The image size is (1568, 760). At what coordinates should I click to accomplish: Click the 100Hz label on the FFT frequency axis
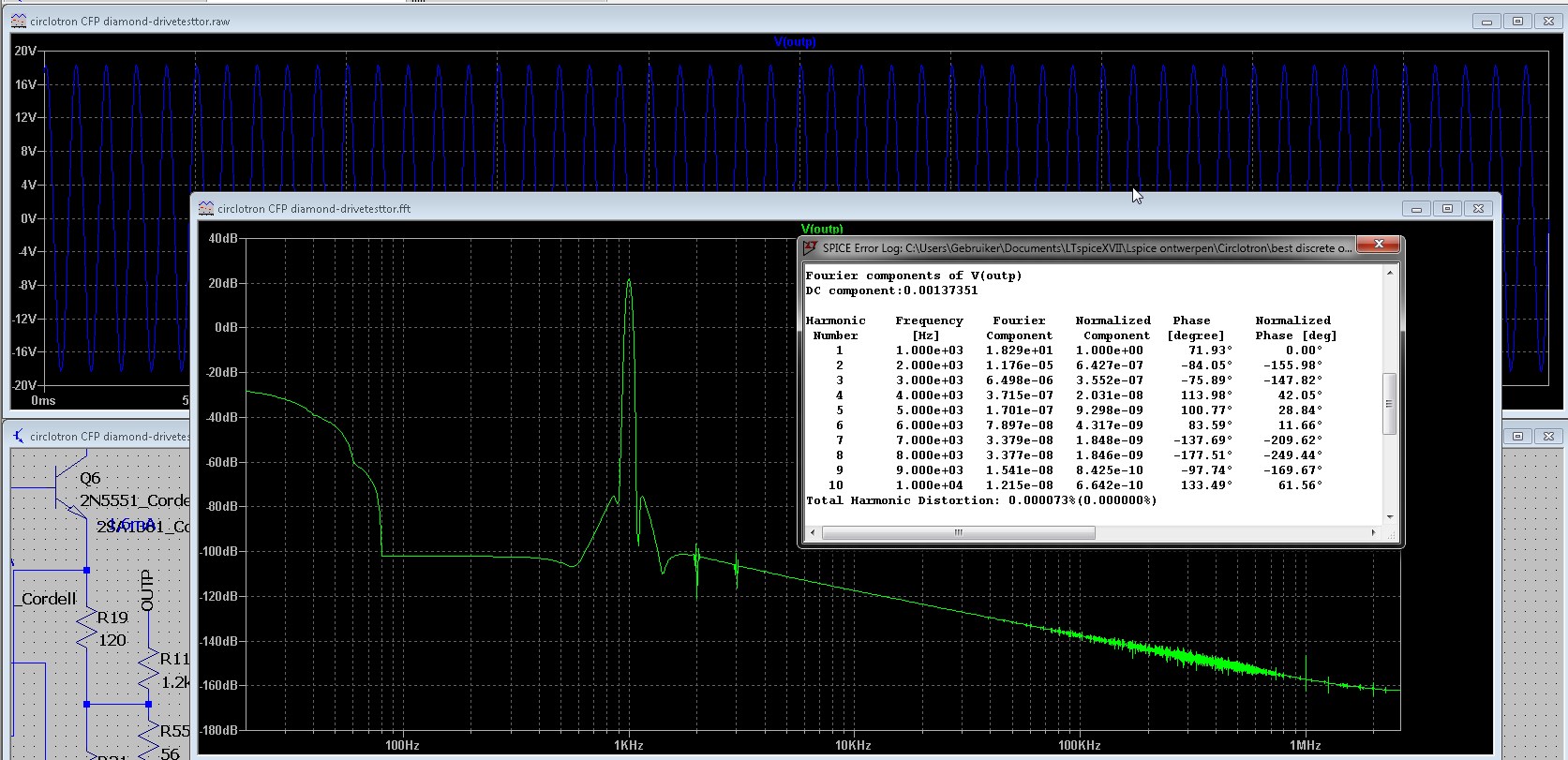[402, 745]
